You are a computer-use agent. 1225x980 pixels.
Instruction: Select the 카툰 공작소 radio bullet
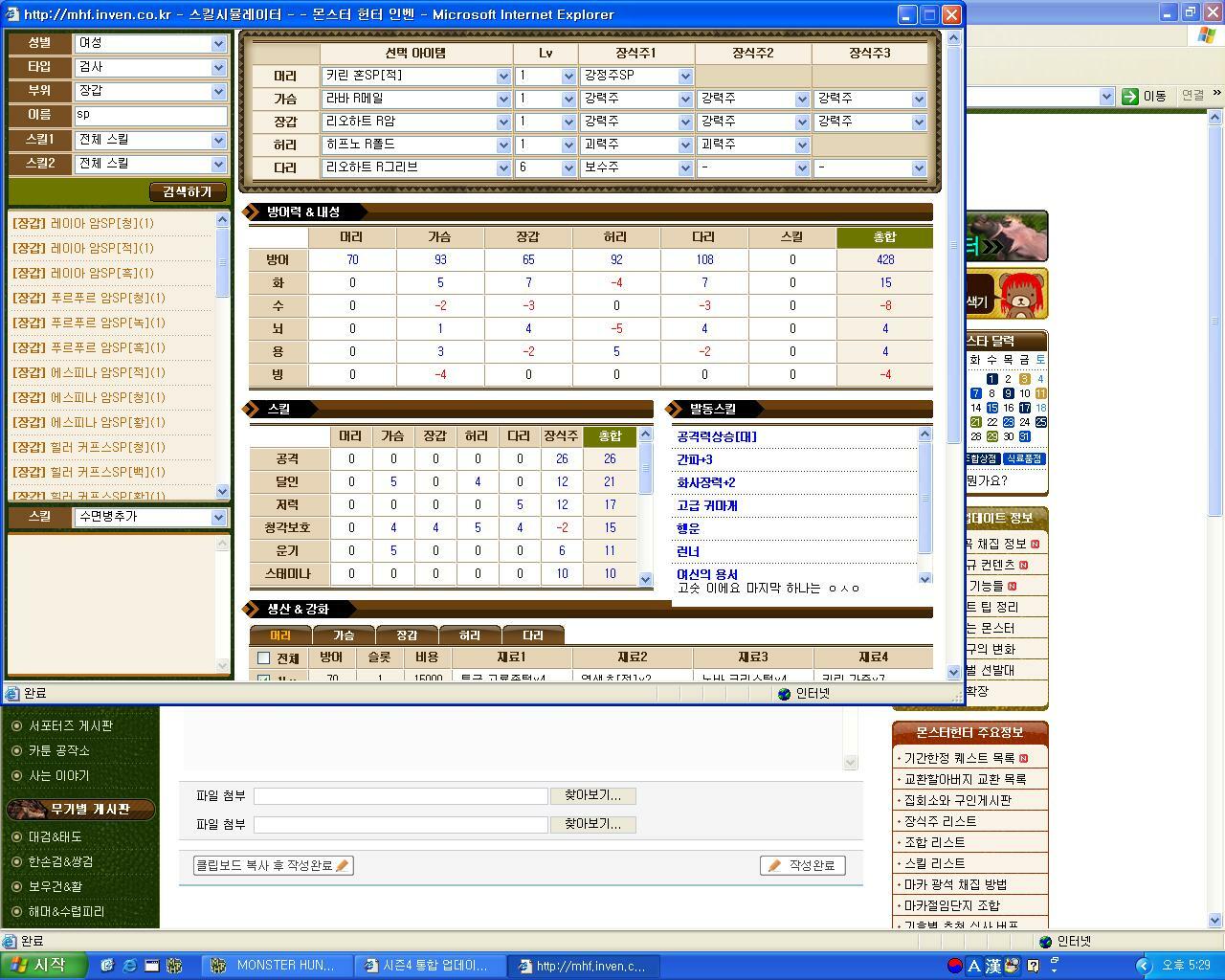click(16, 750)
